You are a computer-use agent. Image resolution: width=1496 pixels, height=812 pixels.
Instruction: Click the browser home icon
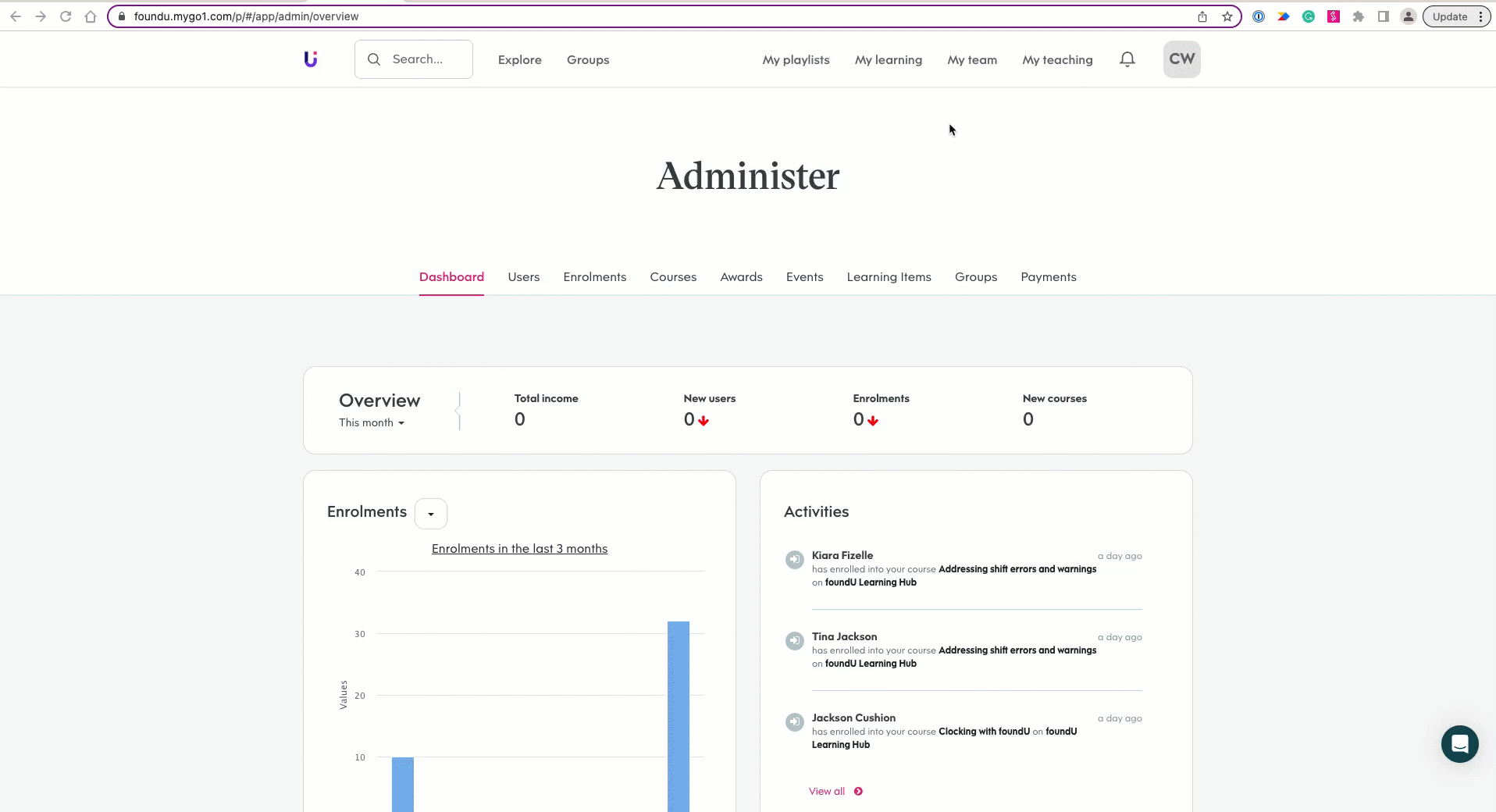click(91, 16)
